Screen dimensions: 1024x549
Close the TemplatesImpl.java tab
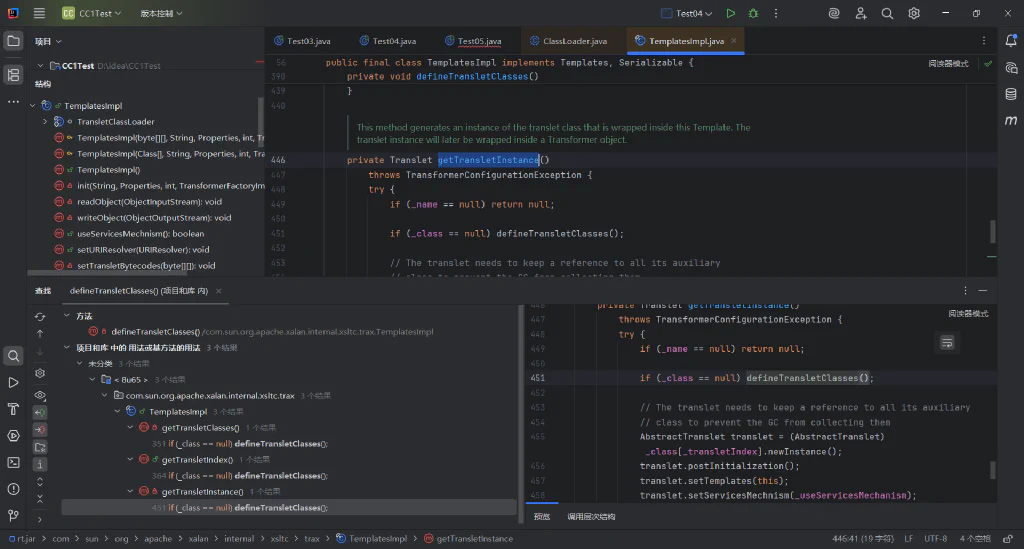(733, 40)
